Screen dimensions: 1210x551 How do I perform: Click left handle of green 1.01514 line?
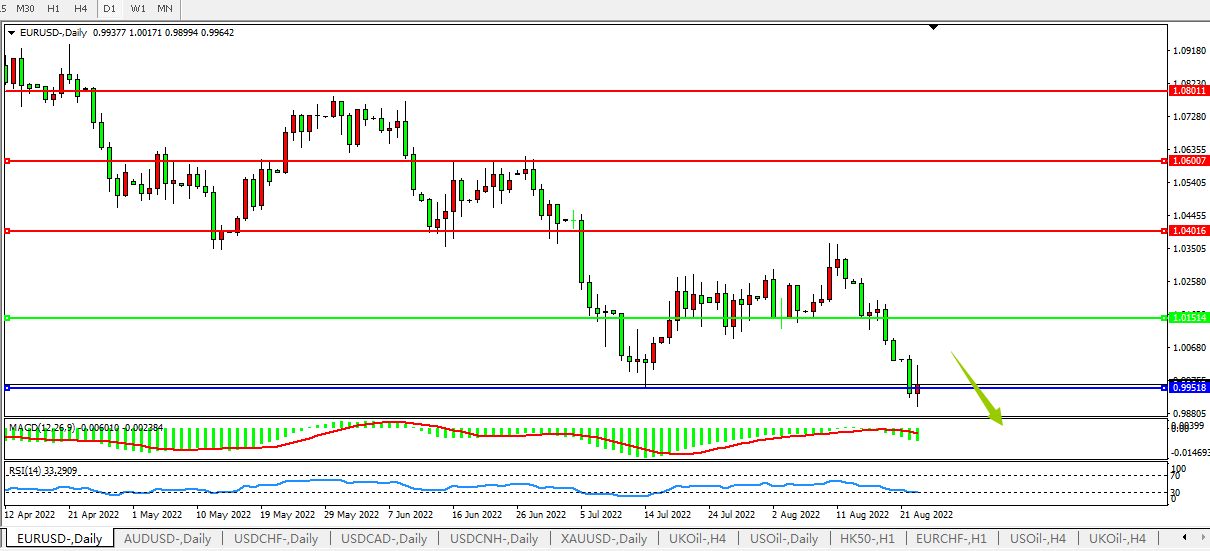(7, 318)
